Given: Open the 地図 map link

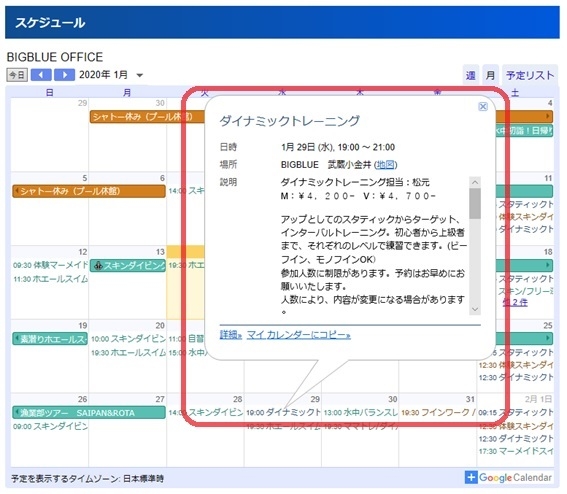Looking at the screenshot, I should pos(385,165).
